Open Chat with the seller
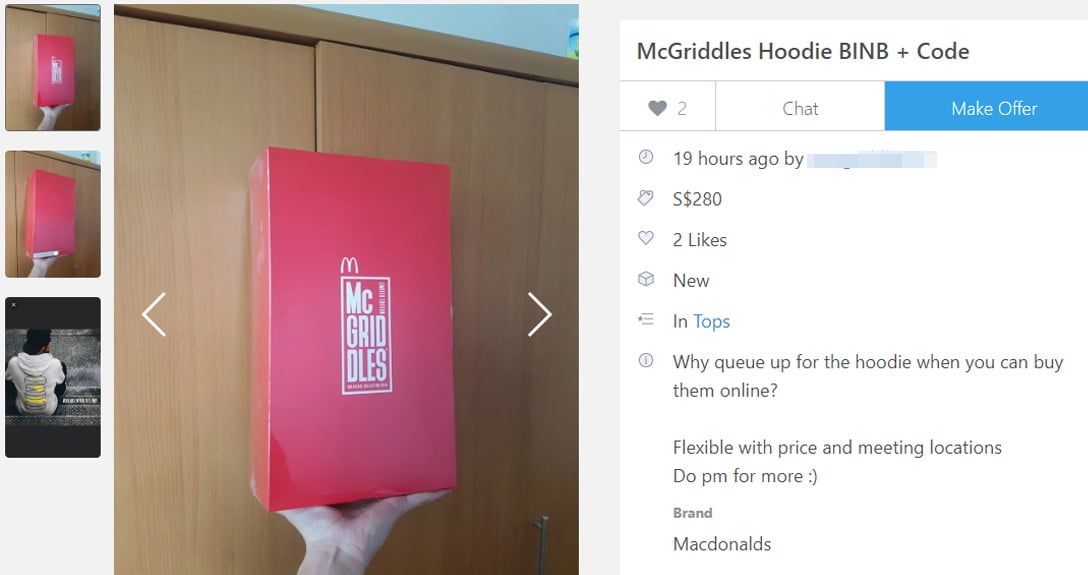1088x575 pixels. 800,106
